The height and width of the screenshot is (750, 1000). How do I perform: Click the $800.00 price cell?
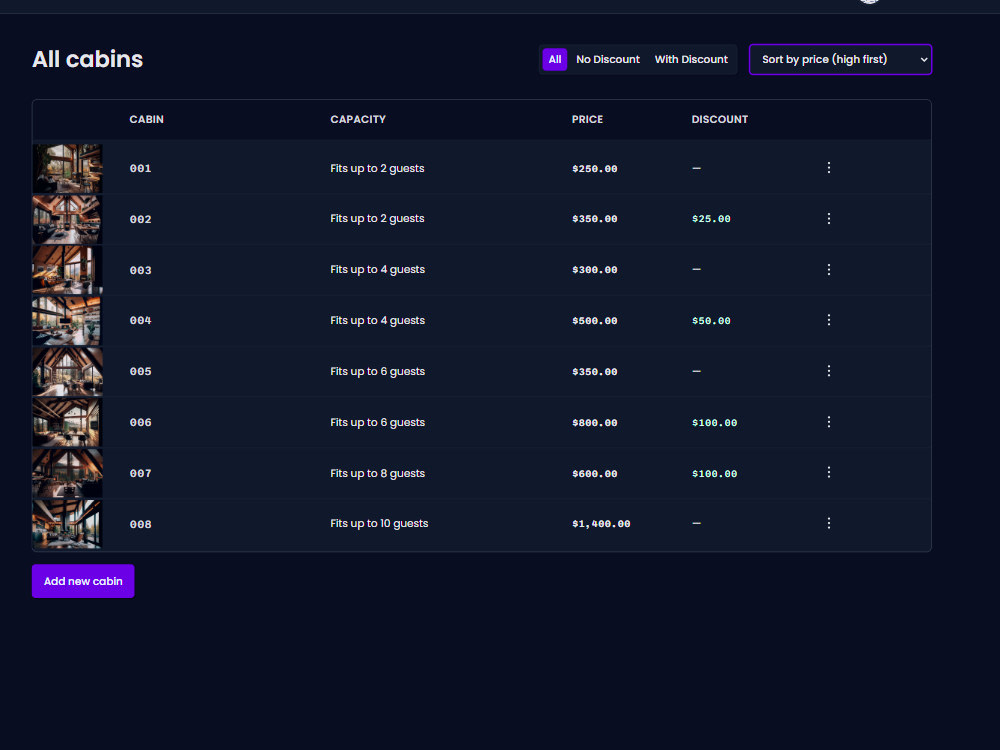pyautogui.click(x=594, y=423)
